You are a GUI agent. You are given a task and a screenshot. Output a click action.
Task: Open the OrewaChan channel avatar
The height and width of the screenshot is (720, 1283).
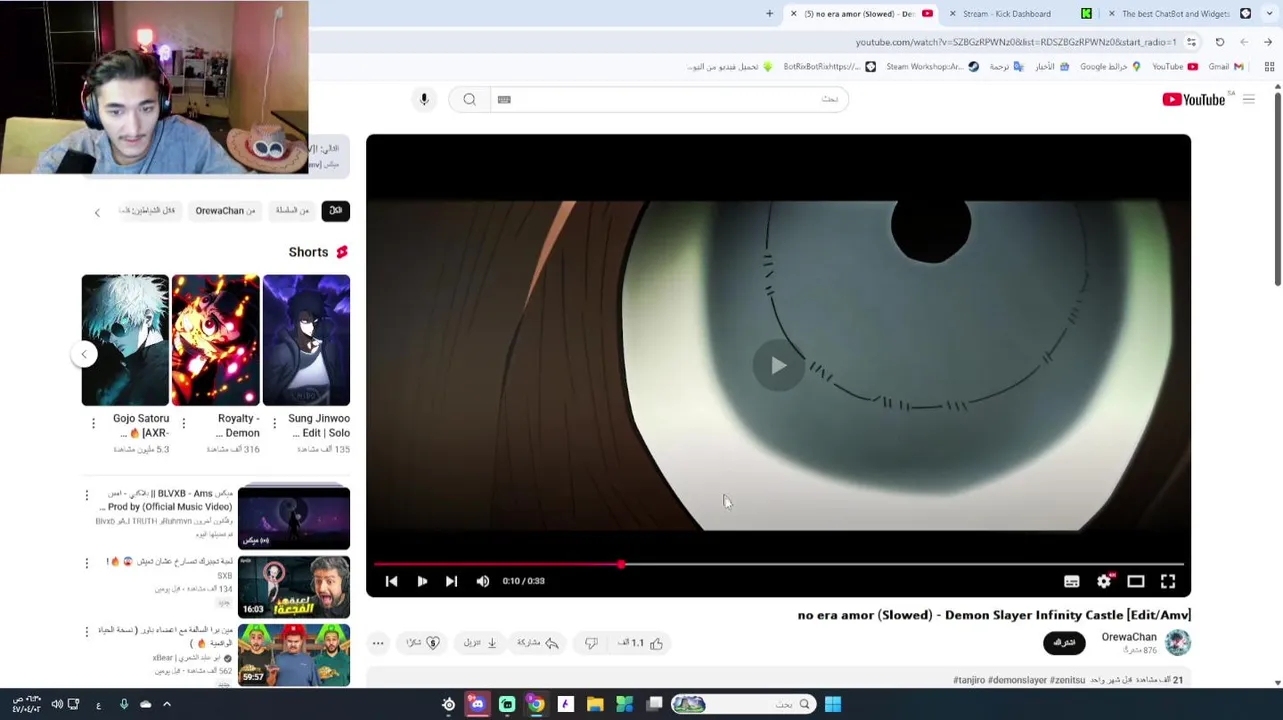pos(1177,643)
